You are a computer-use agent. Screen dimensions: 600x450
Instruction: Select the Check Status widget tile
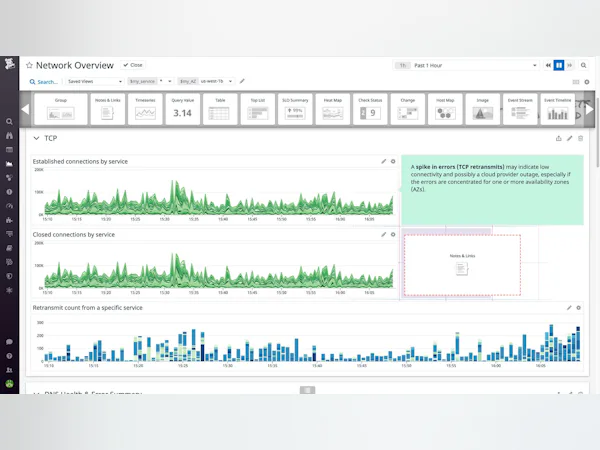point(370,109)
